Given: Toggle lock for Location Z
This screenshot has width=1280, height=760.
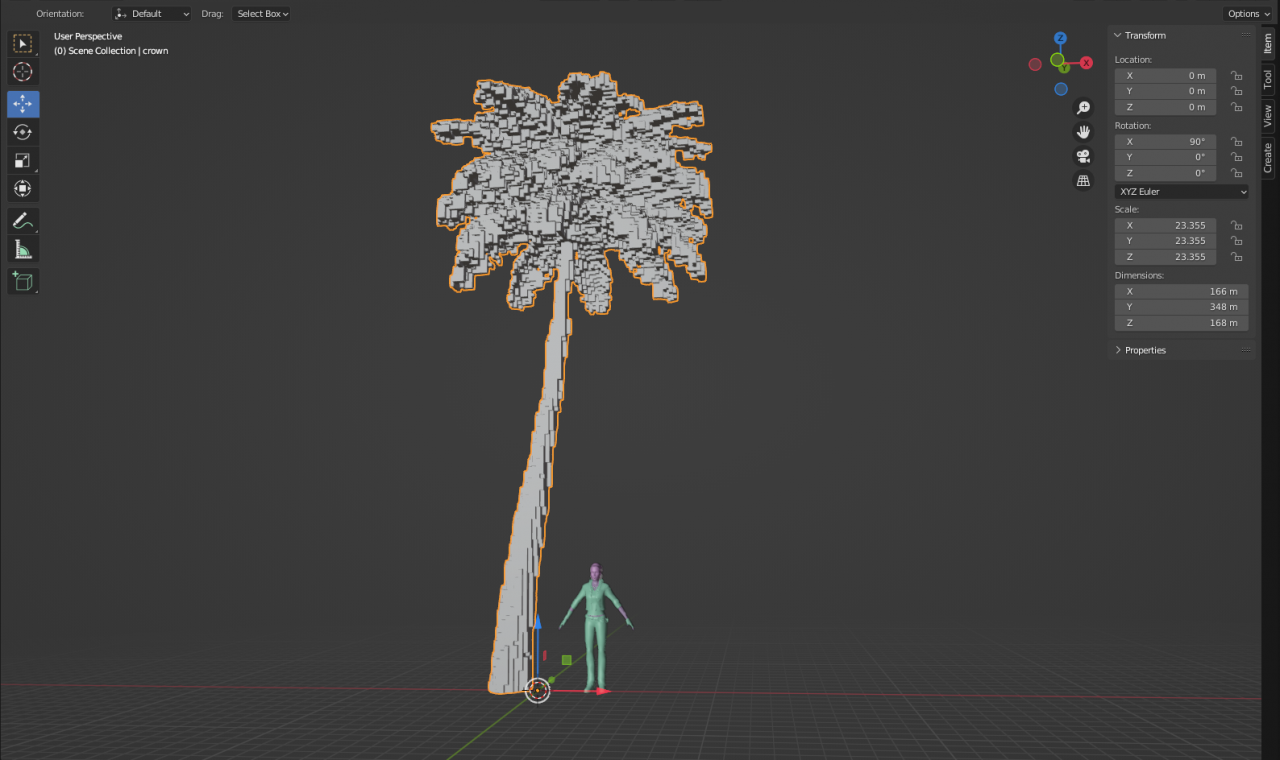Looking at the screenshot, I should click(1236, 107).
